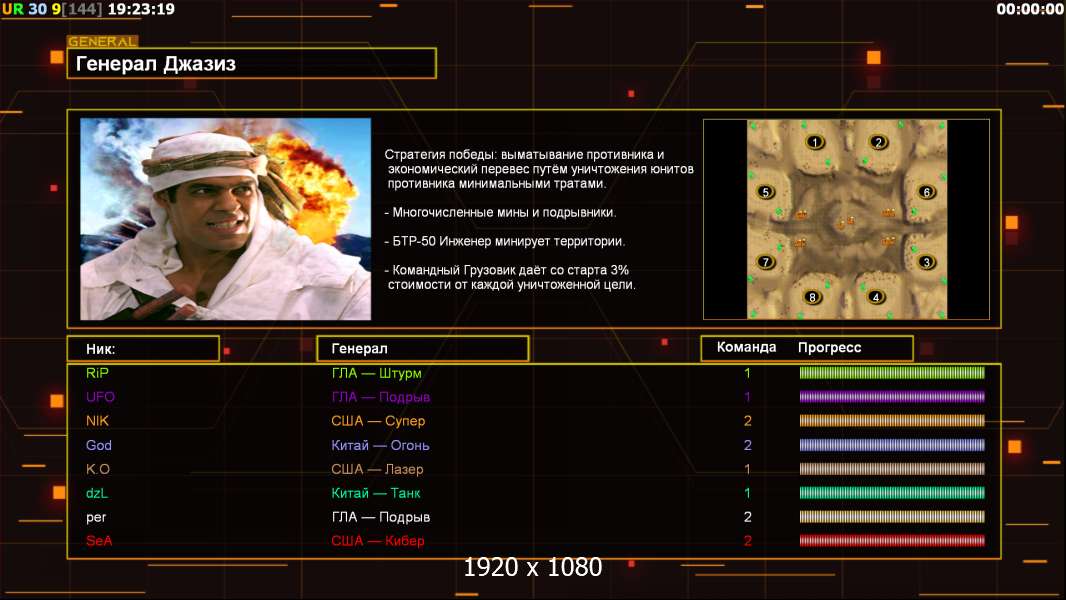
Task: Select start position 7 on the minimap
Action: (766, 262)
